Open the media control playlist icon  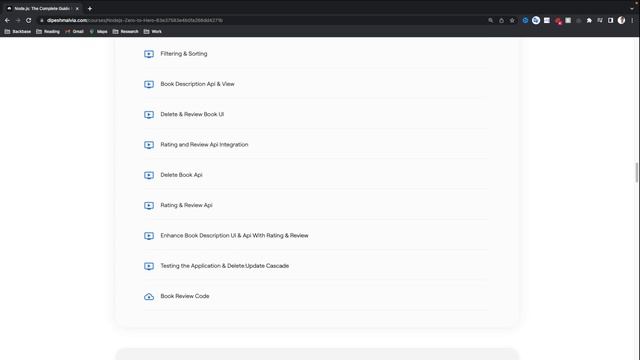click(600, 20)
